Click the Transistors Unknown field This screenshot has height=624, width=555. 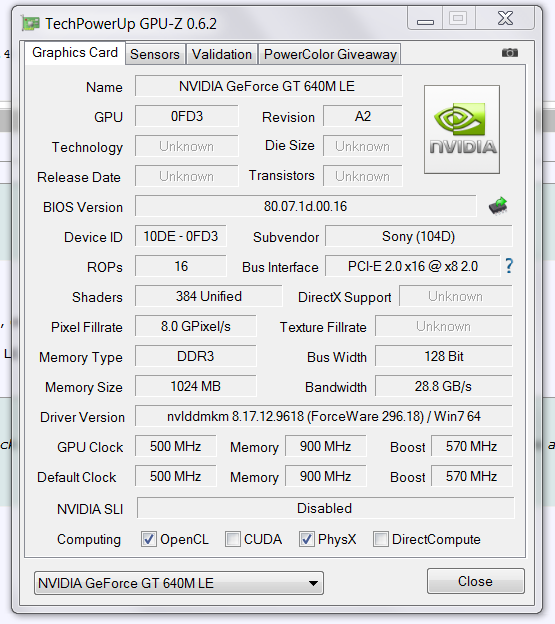(x=363, y=176)
